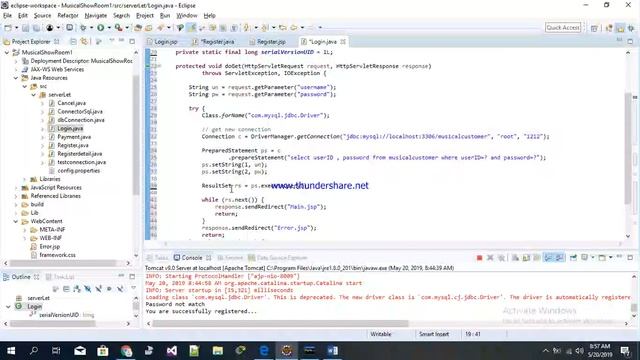
Task: Collapse the Java Resources node
Action: click(16, 78)
